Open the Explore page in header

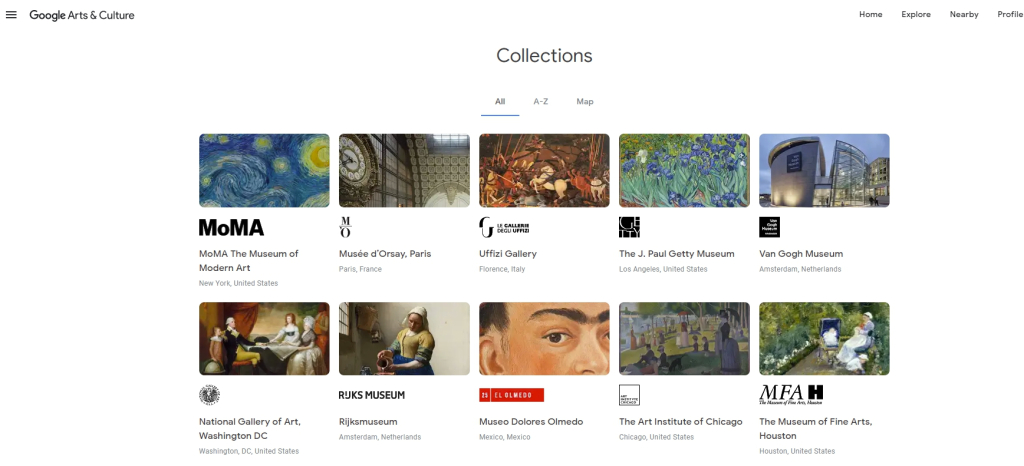915,14
